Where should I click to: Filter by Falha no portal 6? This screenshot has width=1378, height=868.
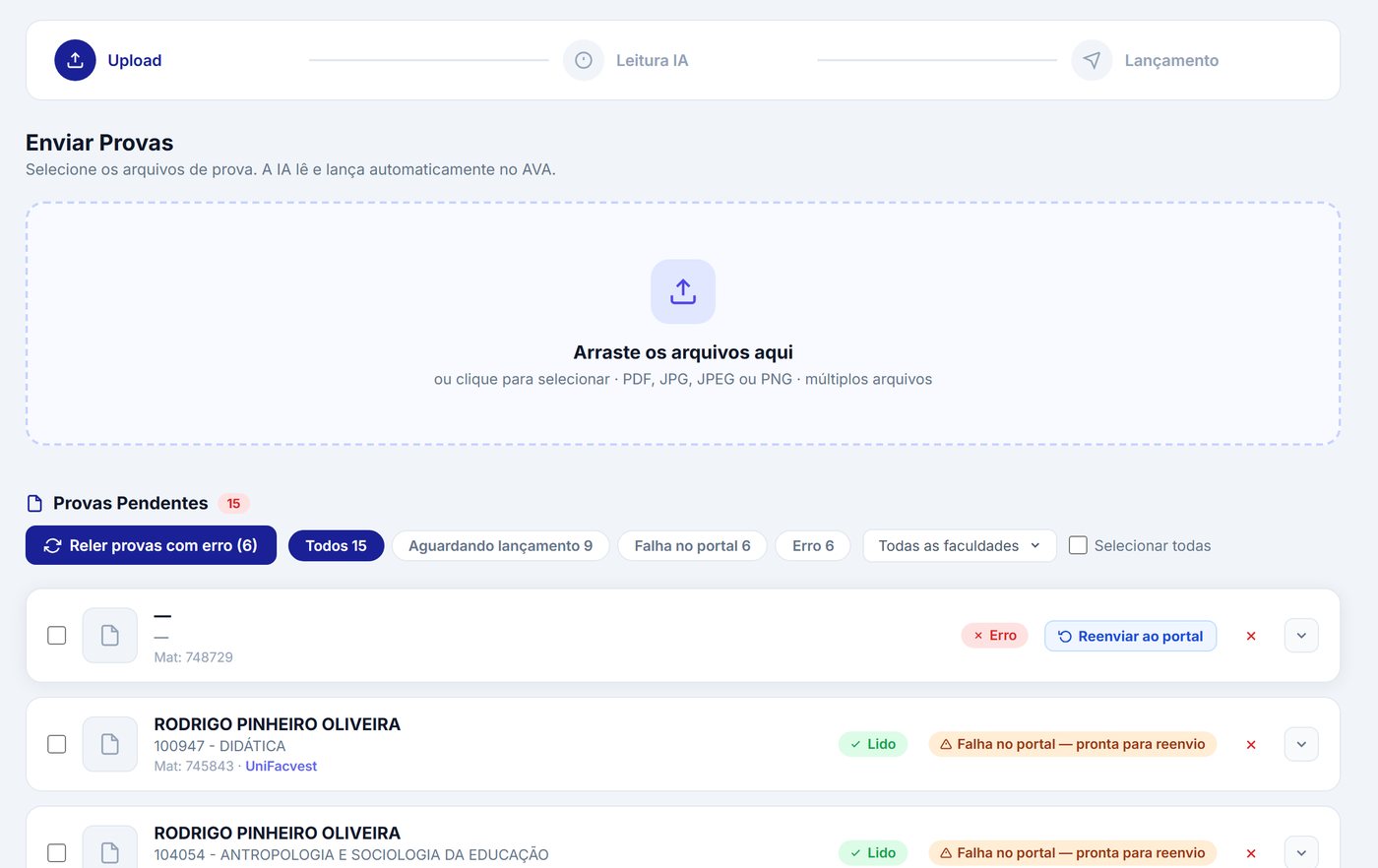692,545
